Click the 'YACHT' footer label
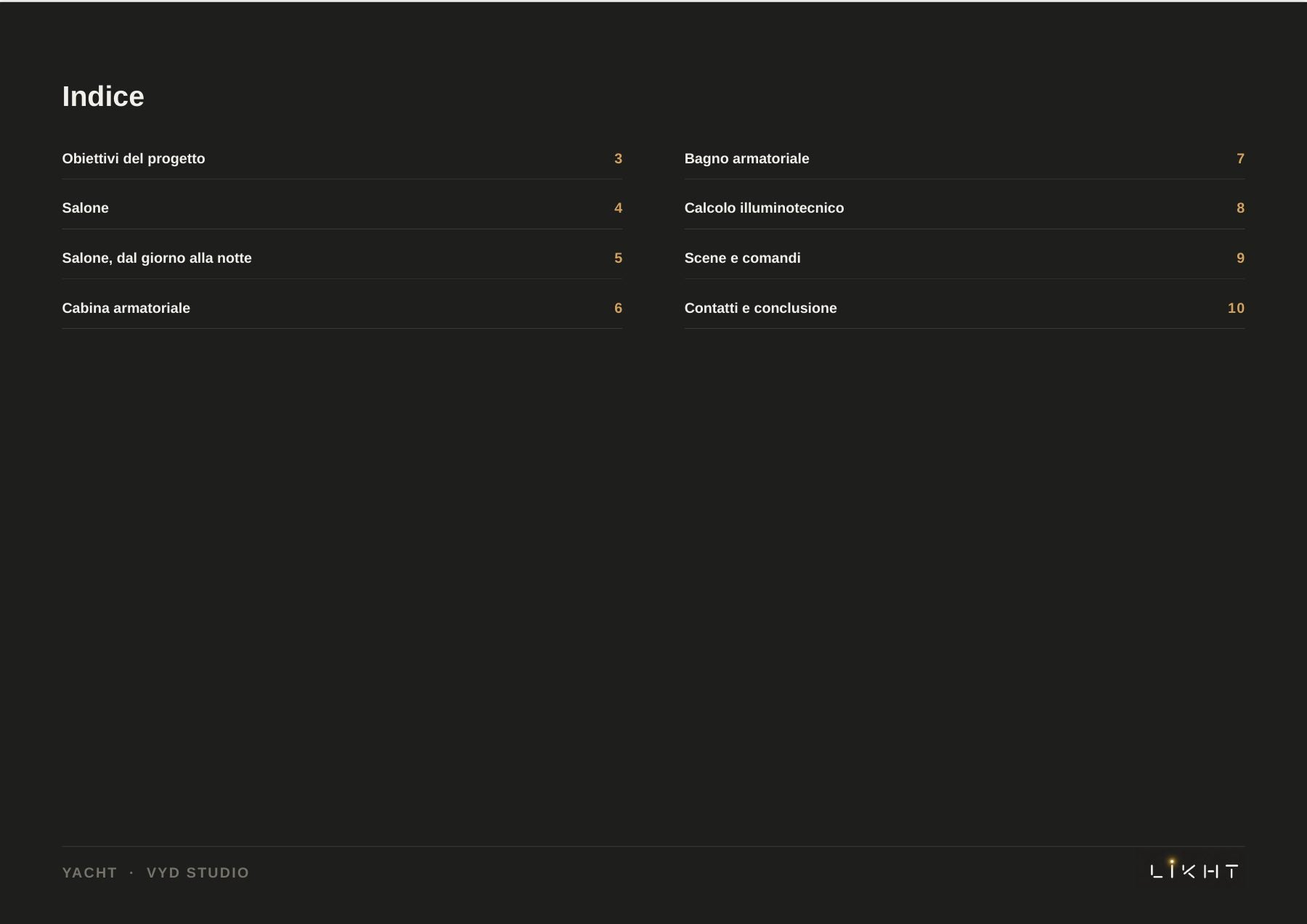The height and width of the screenshot is (924, 1307). [89, 872]
